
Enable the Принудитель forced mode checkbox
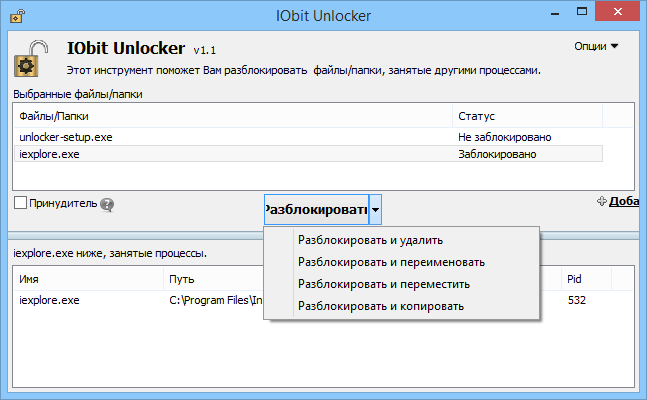point(21,203)
